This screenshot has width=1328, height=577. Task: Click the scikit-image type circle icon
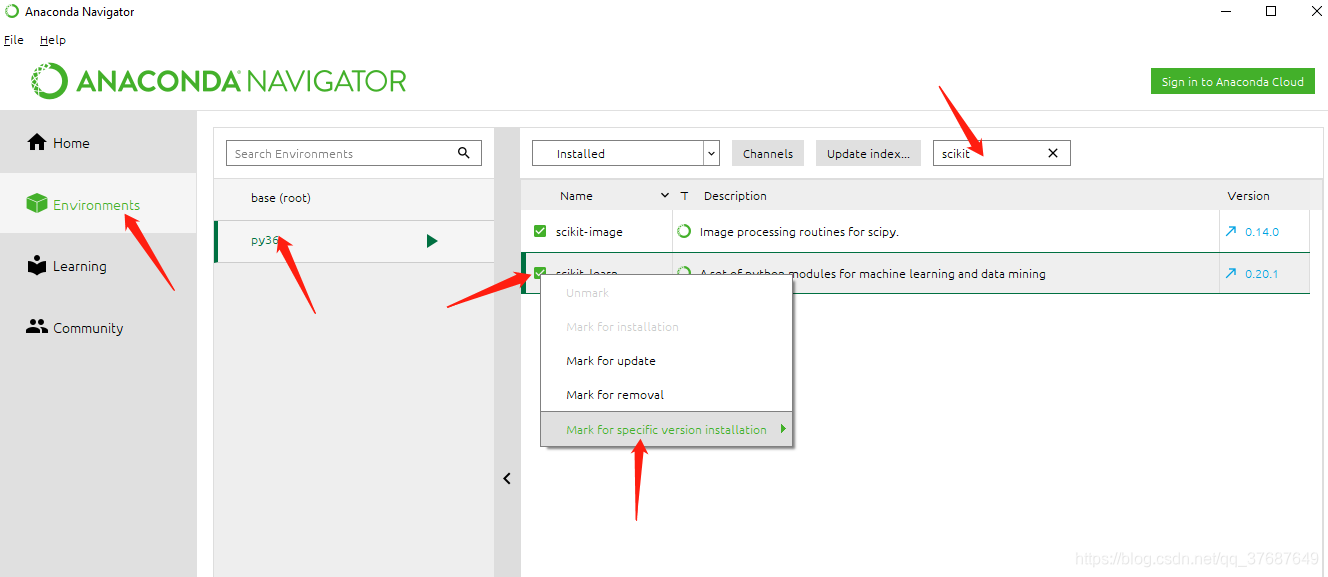[684, 231]
